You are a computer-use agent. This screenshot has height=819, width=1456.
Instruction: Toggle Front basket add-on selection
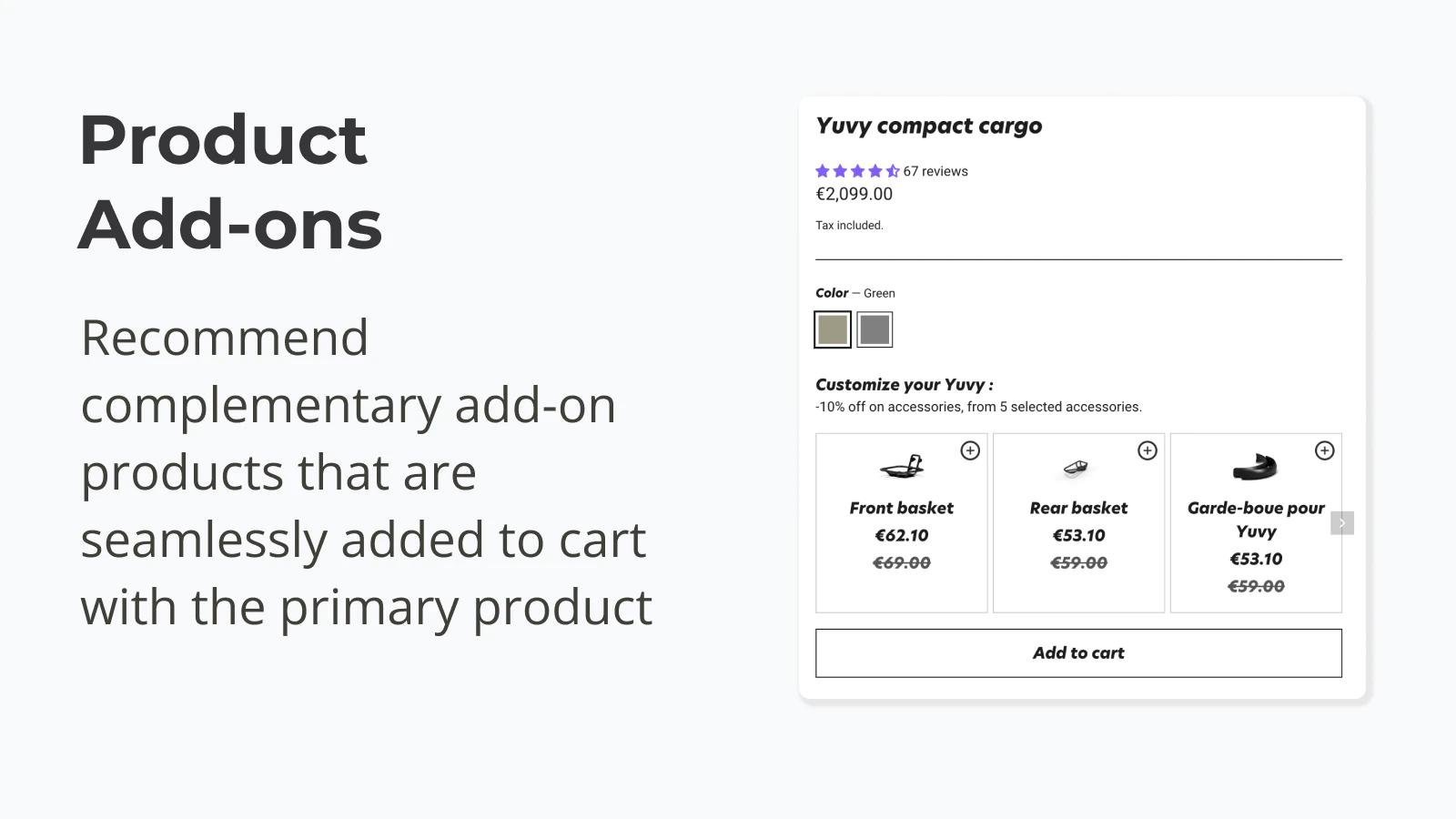(970, 450)
